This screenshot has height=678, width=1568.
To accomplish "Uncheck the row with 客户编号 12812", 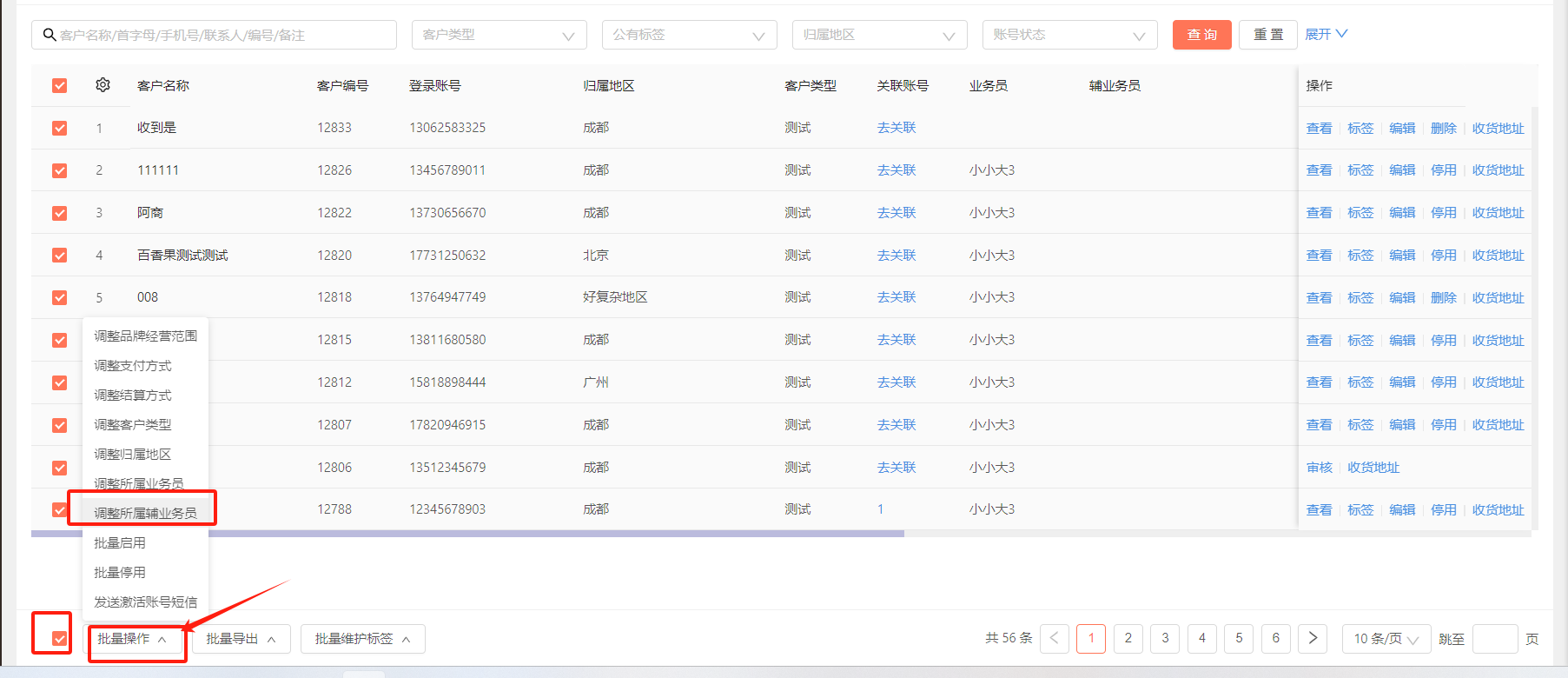I will (59, 382).
